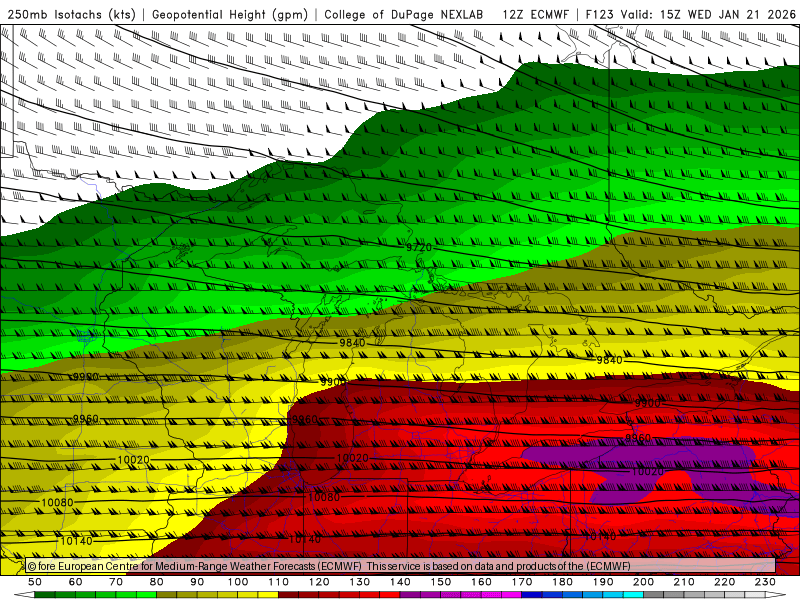Select the 150 legend value
The height and width of the screenshot is (600, 800).
click(x=441, y=582)
